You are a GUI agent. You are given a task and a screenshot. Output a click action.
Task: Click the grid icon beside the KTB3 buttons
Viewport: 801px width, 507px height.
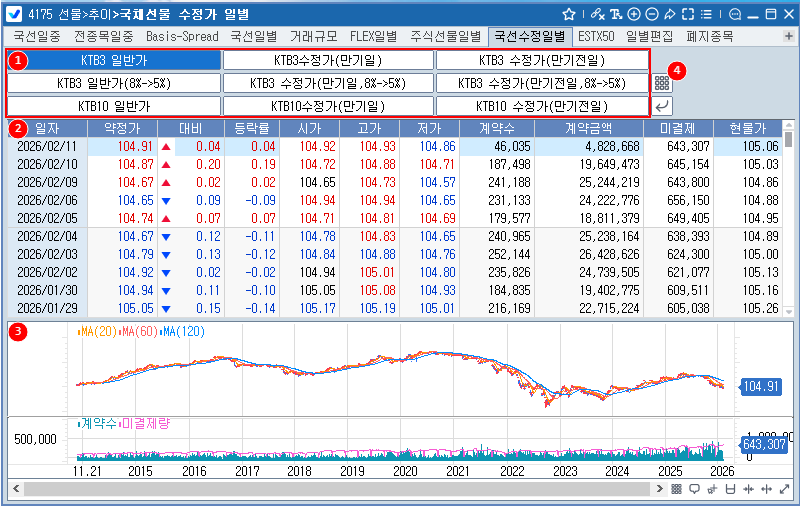click(x=663, y=83)
